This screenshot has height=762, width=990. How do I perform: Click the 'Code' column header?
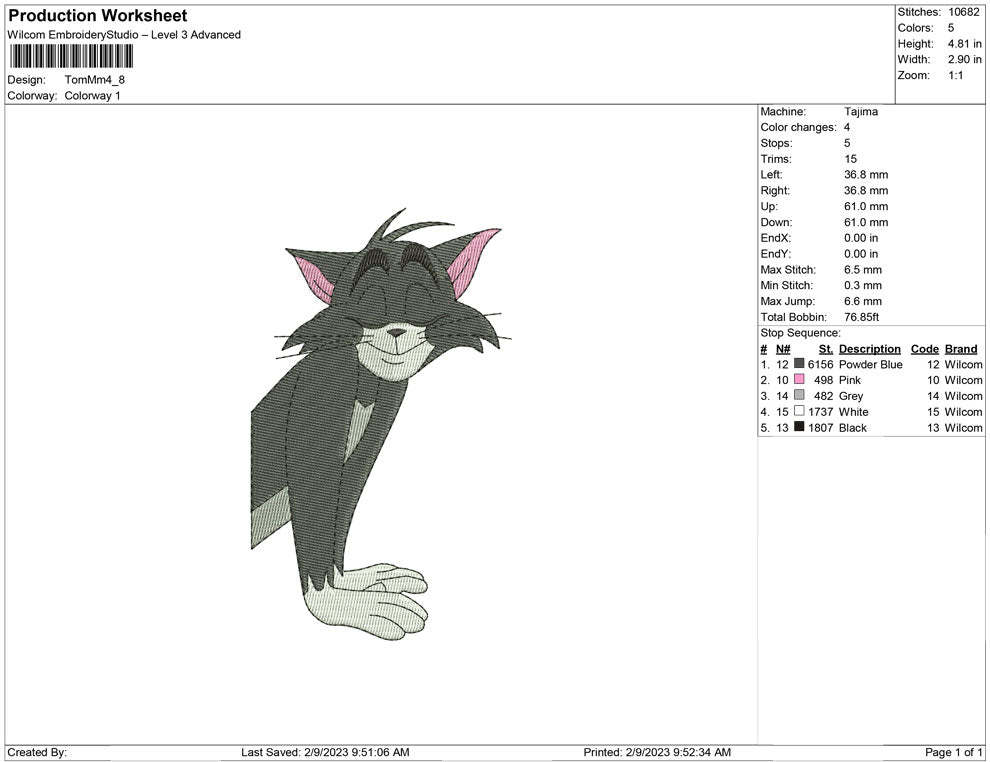924,348
